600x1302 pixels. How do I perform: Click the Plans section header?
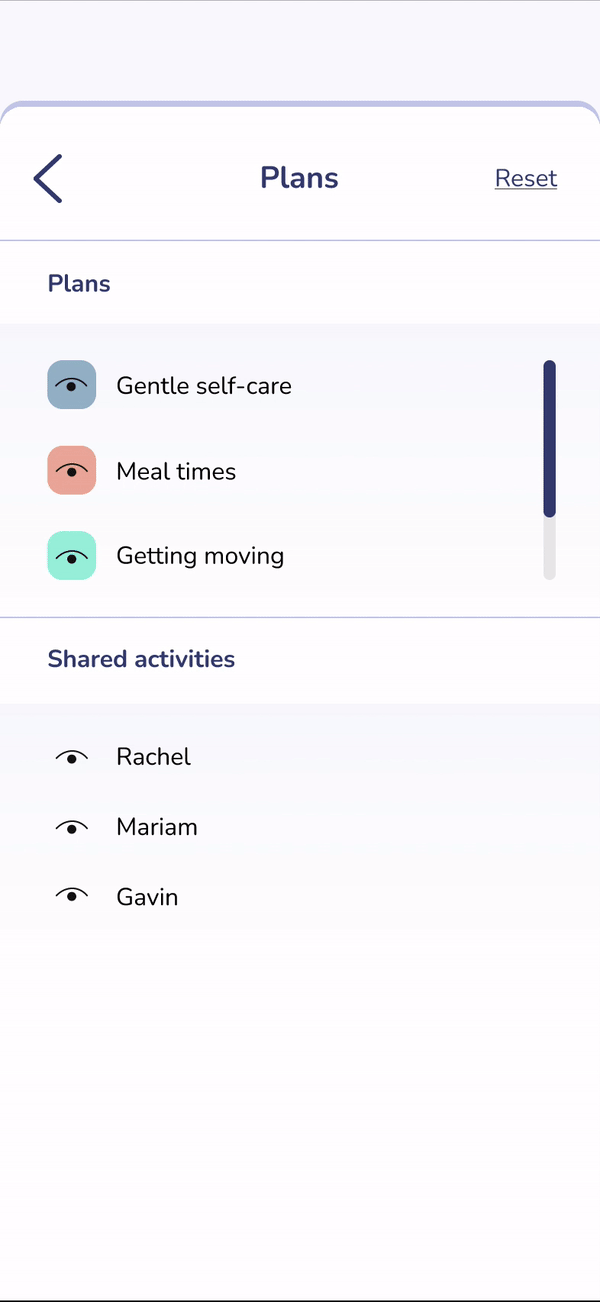point(79,284)
